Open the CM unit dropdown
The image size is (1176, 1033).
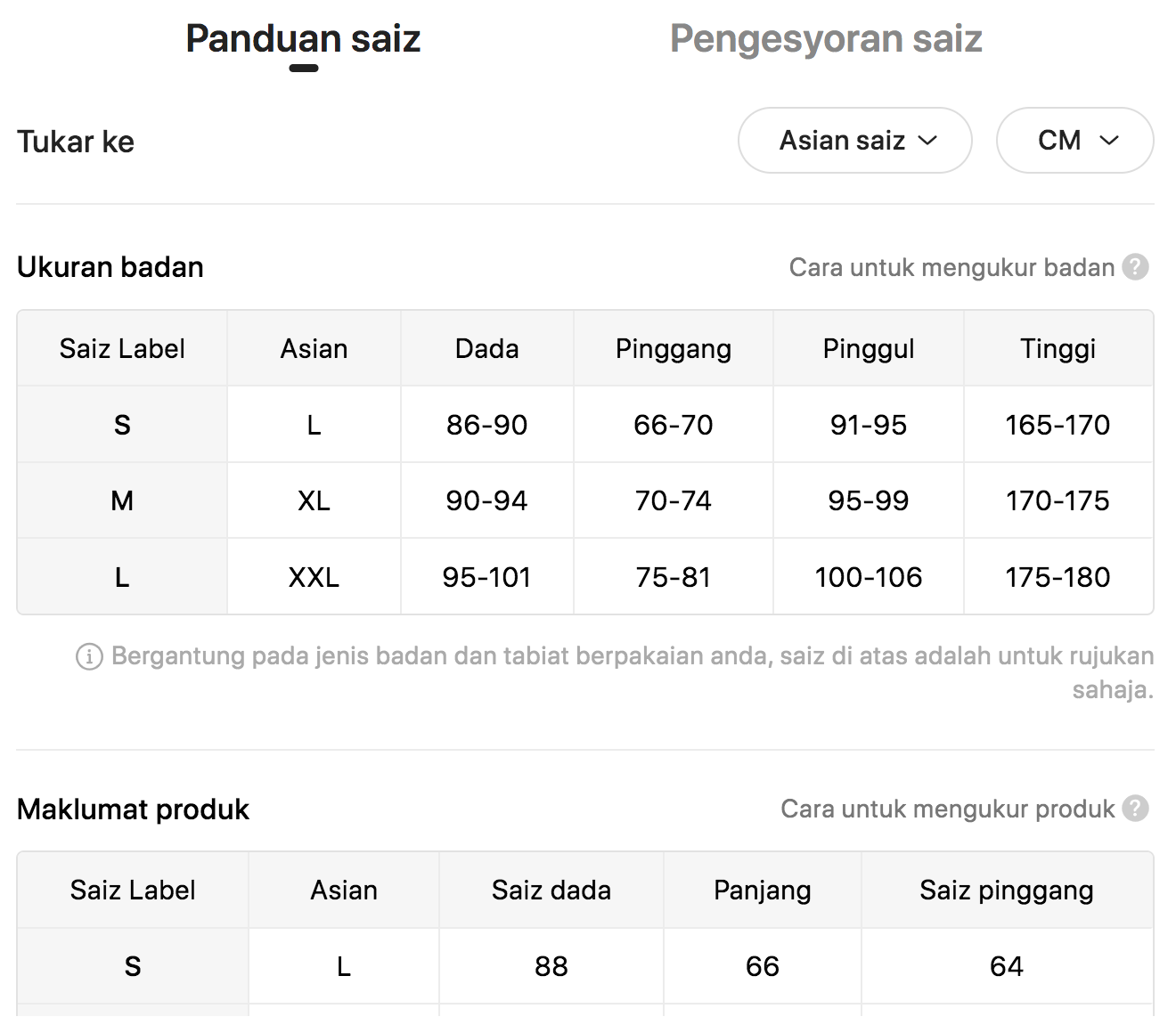tap(1074, 141)
